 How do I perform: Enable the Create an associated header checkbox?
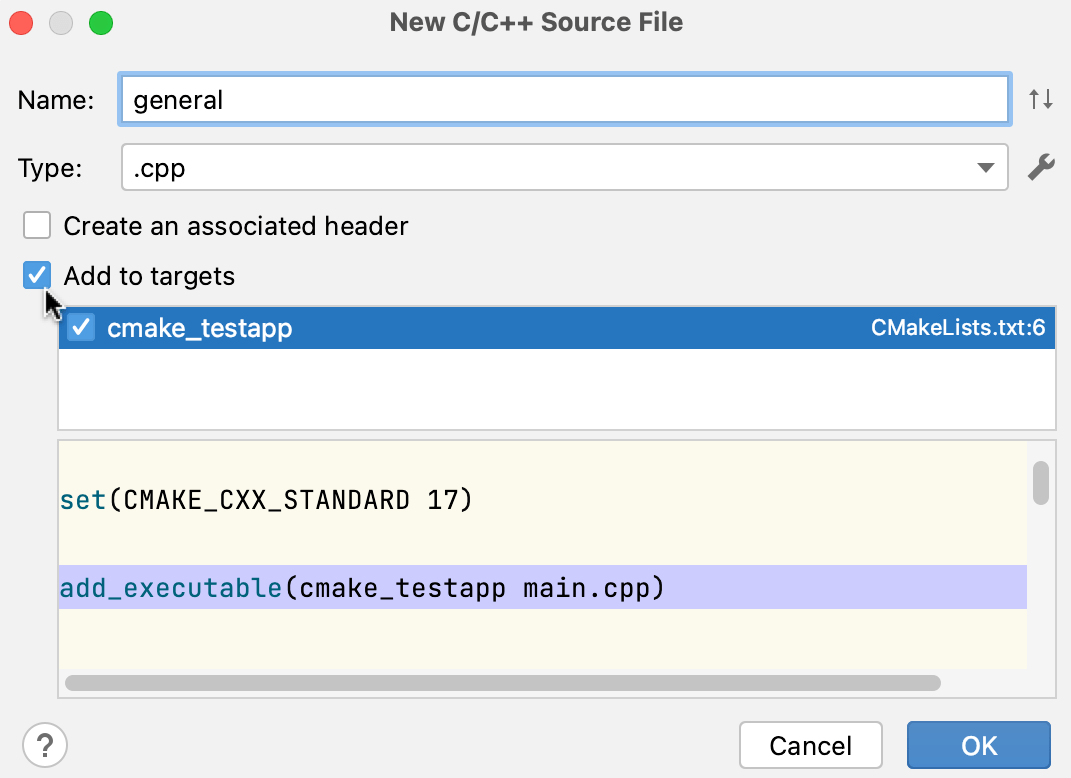pos(36,225)
